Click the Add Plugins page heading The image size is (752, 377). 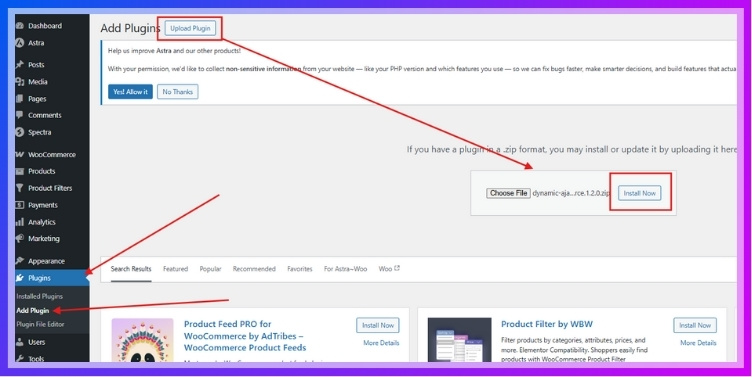[130, 28]
